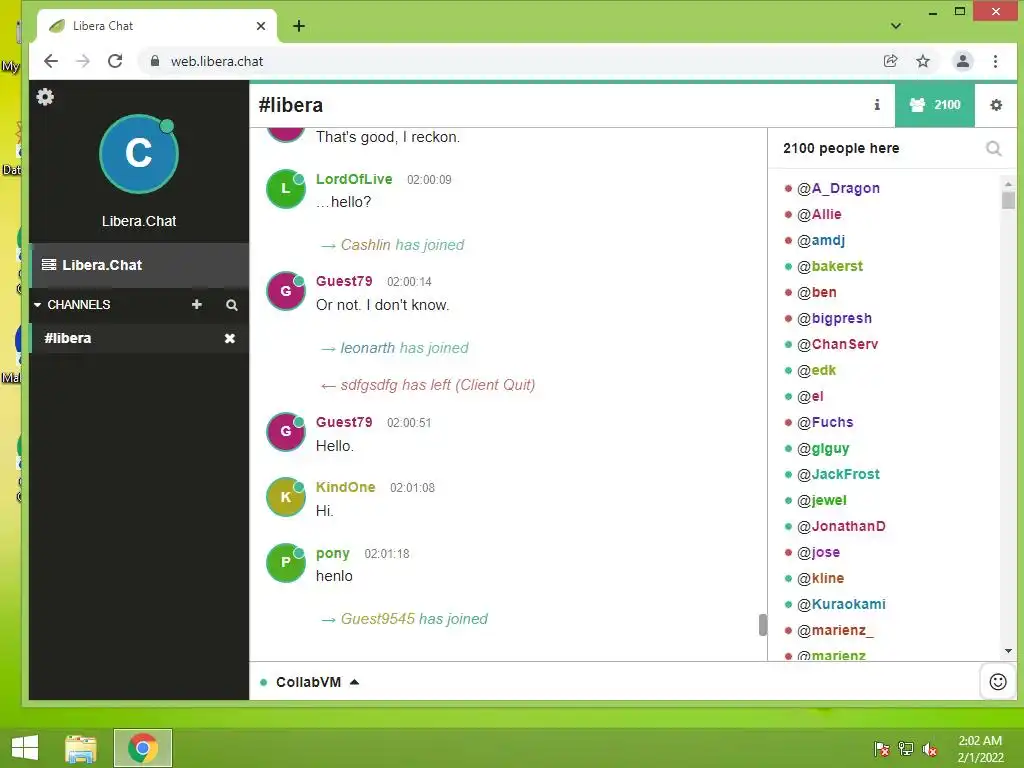The height and width of the screenshot is (768, 1024).
Task: Click Cashlin in the join notice
Action: click(366, 245)
